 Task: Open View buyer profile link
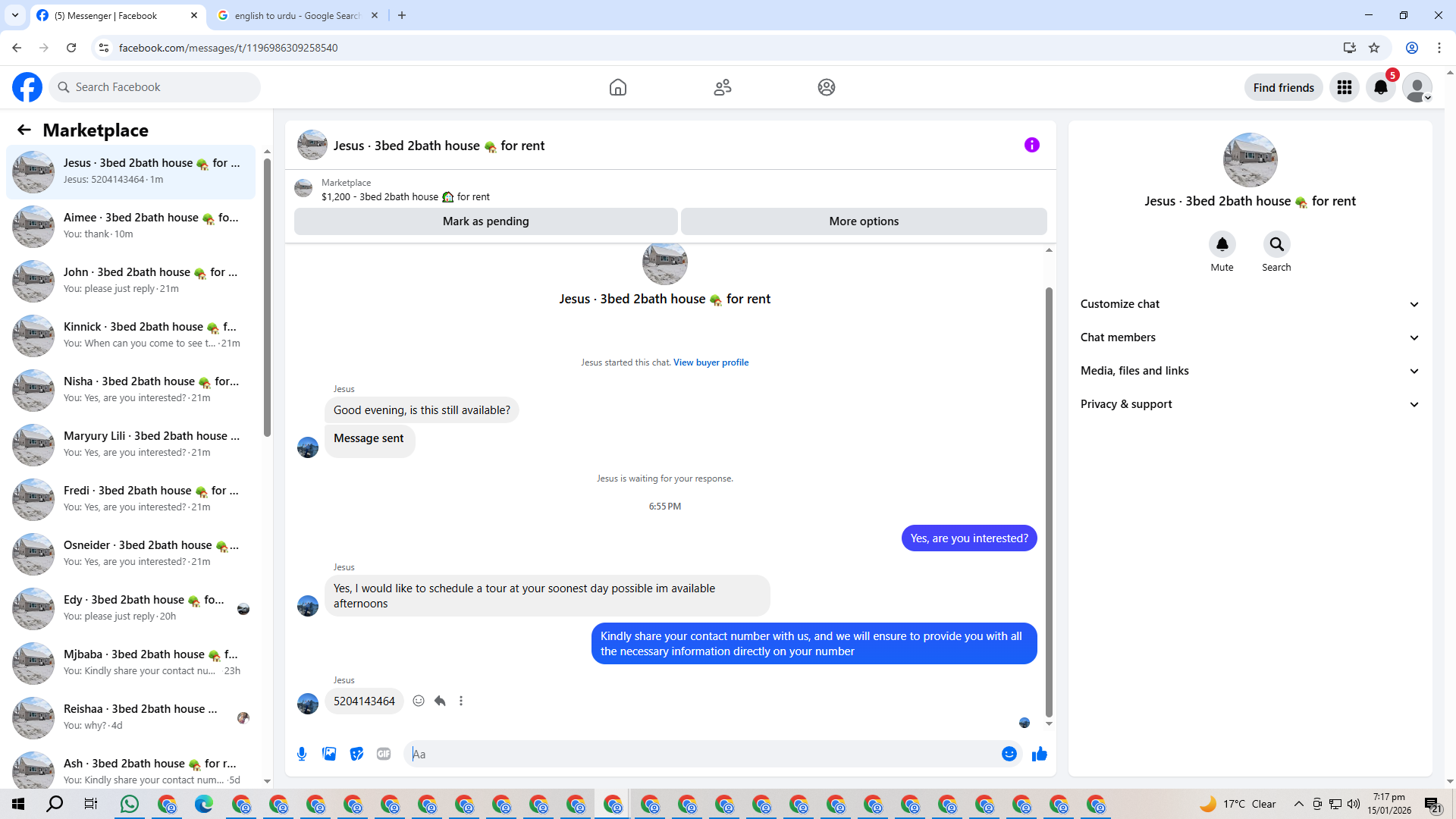(711, 362)
